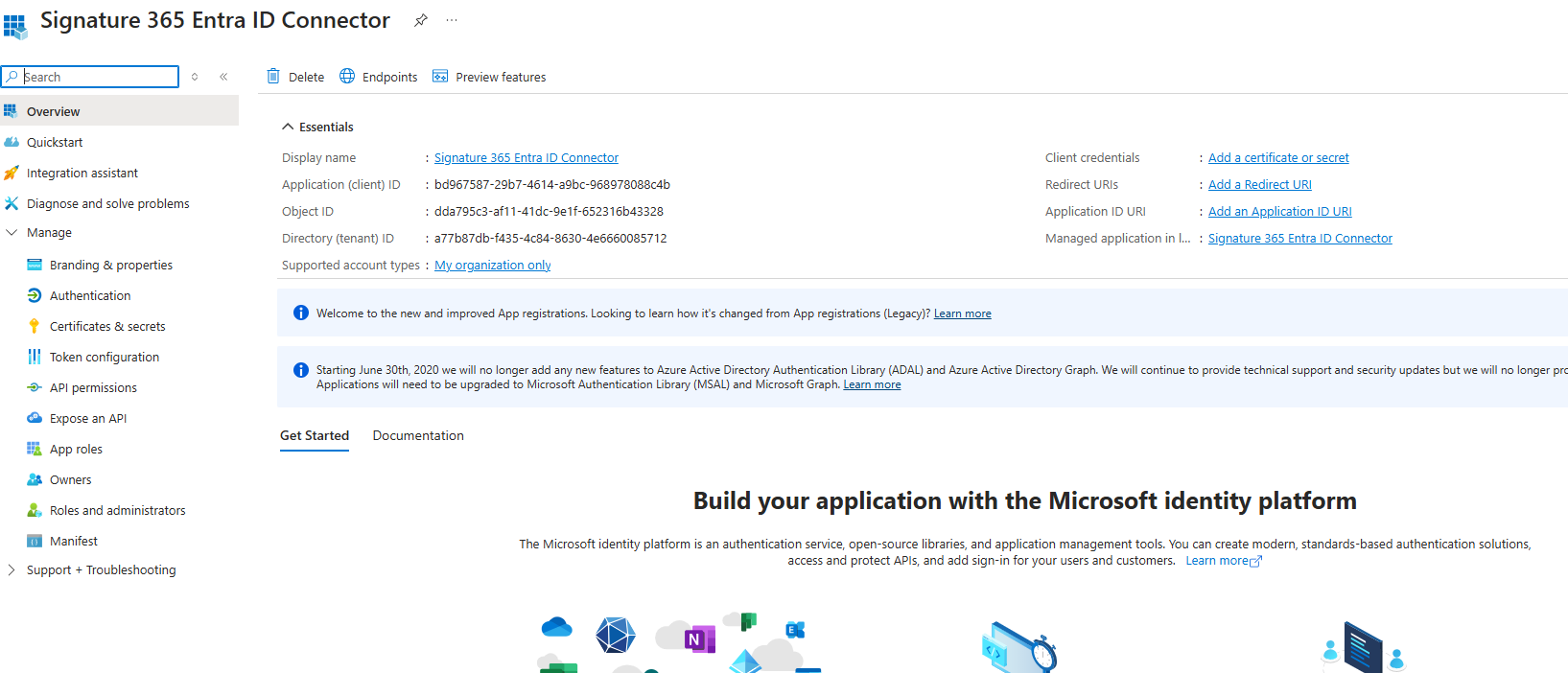The height and width of the screenshot is (673, 1568).
Task: Click the Delete button label
Action: [306, 77]
